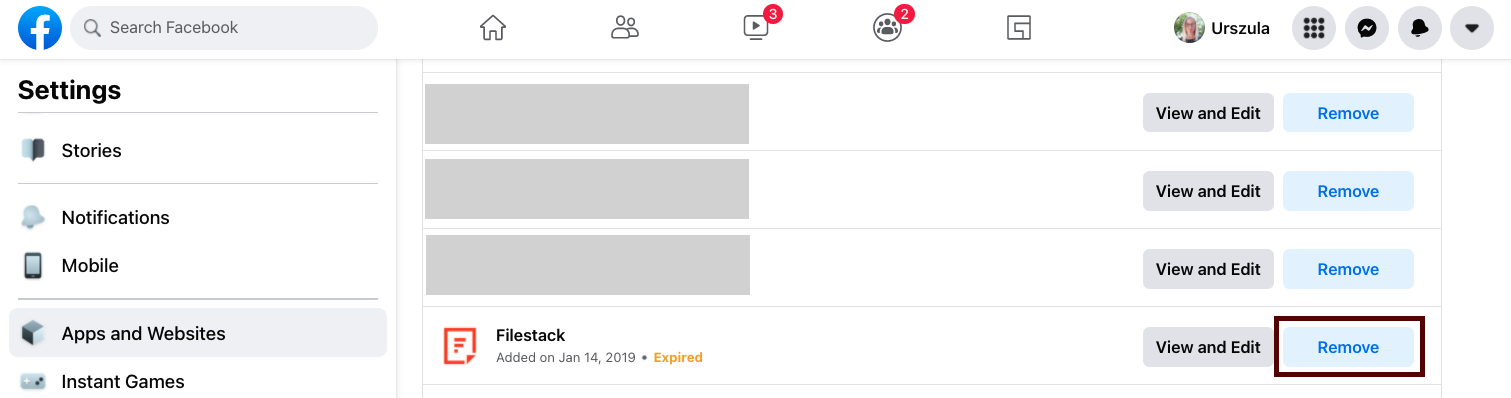Open the Friends icon in the top bar
The image size is (1511, 398).
(x=625, y=28)
